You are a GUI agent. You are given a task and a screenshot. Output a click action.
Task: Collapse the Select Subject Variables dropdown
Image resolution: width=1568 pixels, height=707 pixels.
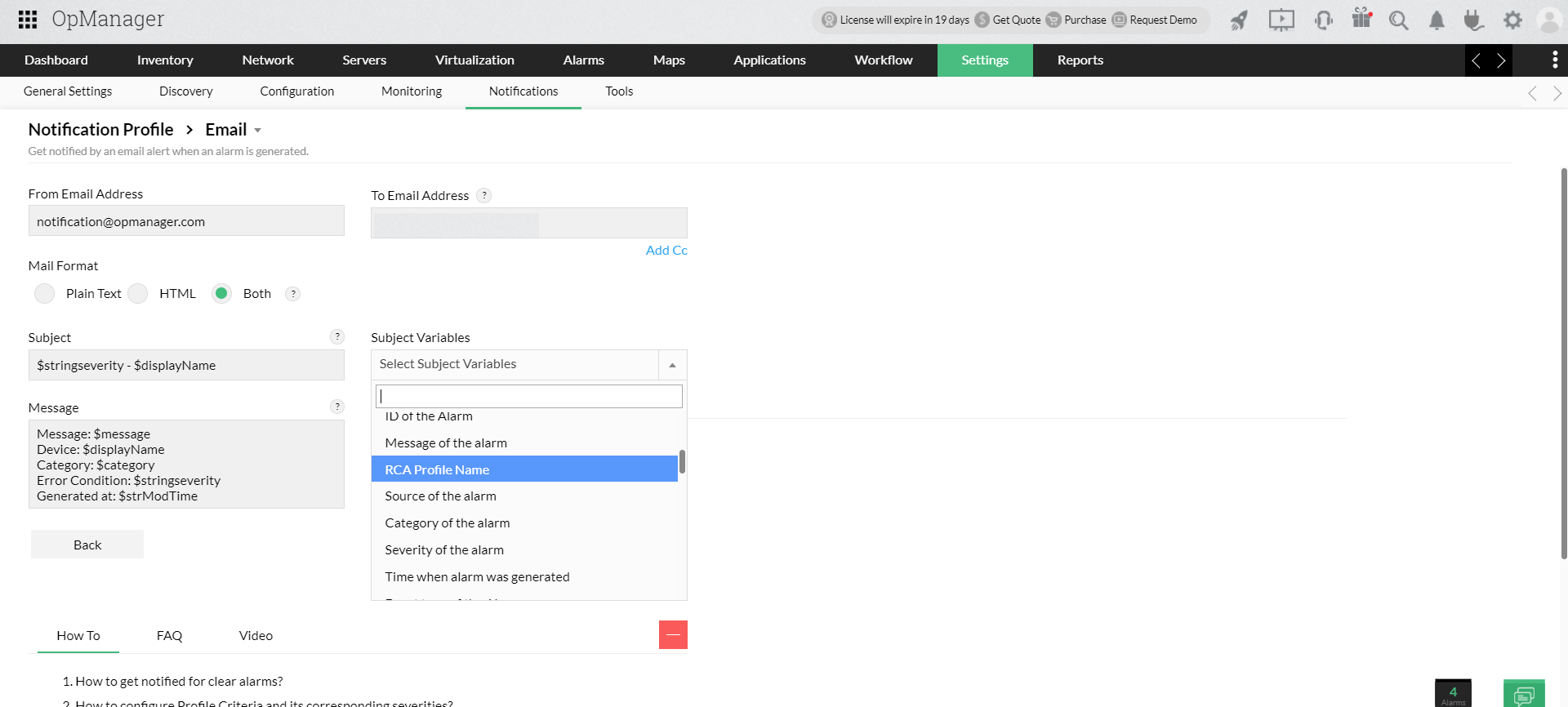point(672,365)
